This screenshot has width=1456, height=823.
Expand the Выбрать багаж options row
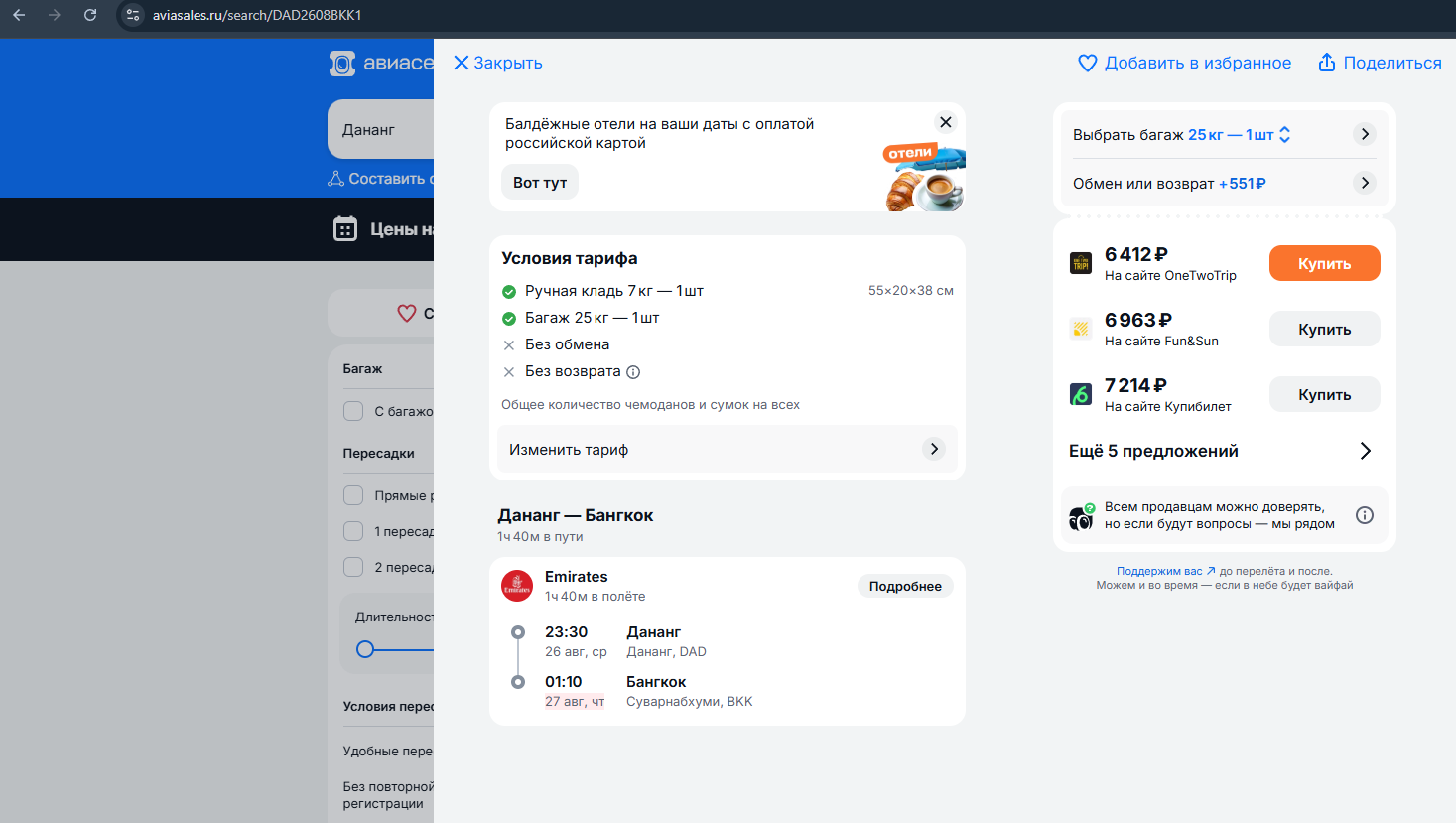click(x=1365, y=134)
